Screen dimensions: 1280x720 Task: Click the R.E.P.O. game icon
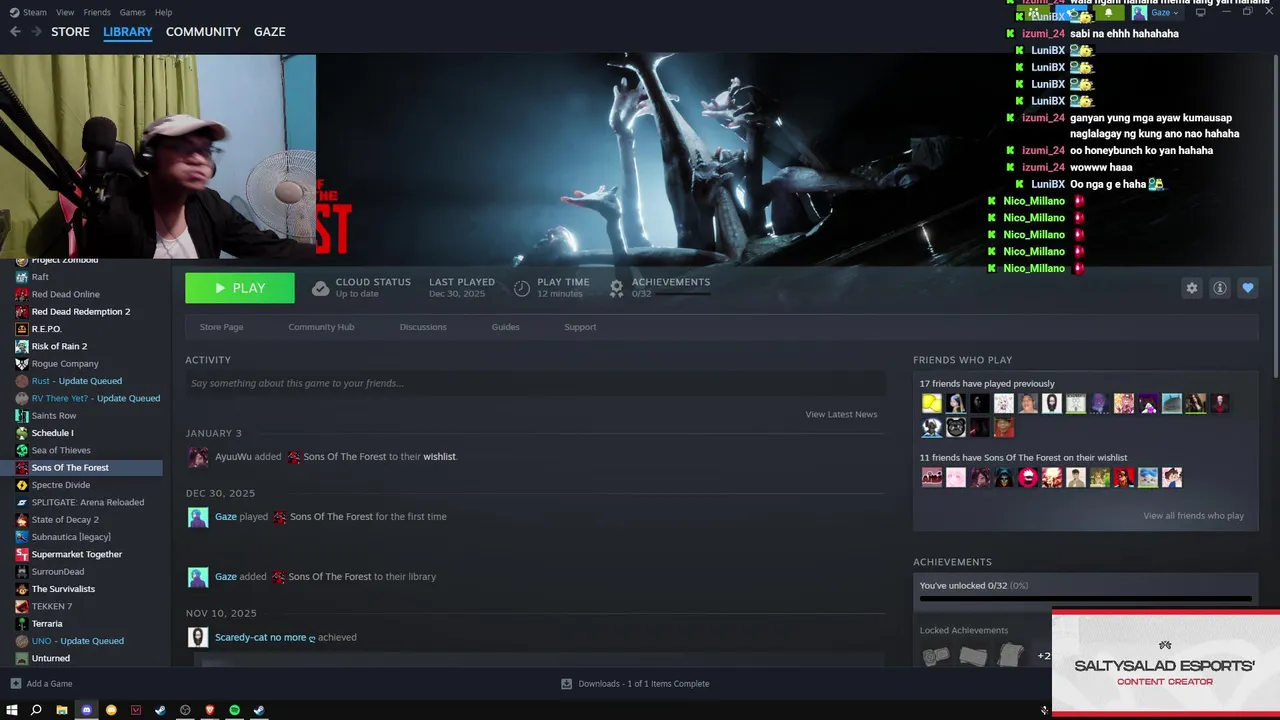(x=22, y=329)
